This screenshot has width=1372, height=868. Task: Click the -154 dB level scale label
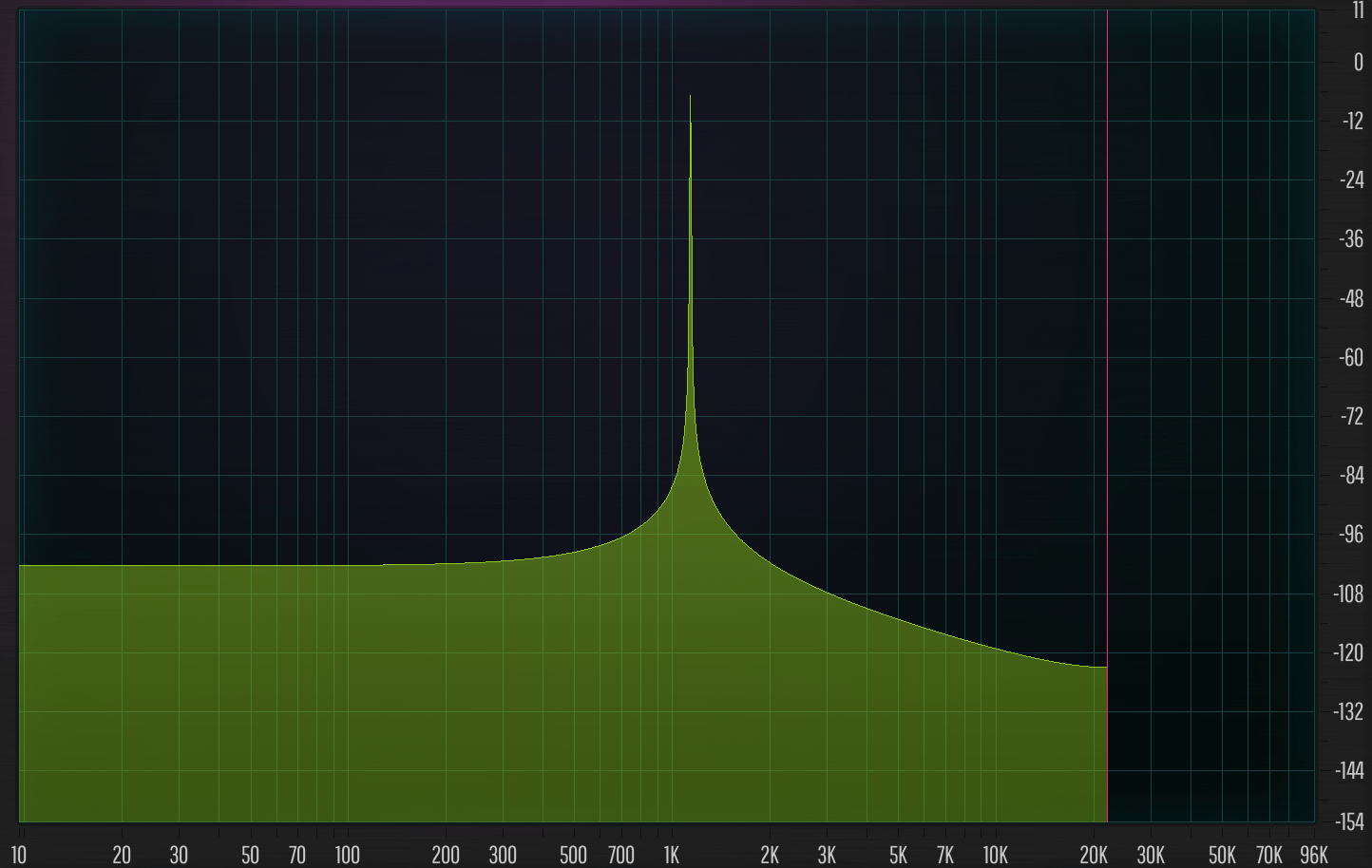click(1349, 822)
